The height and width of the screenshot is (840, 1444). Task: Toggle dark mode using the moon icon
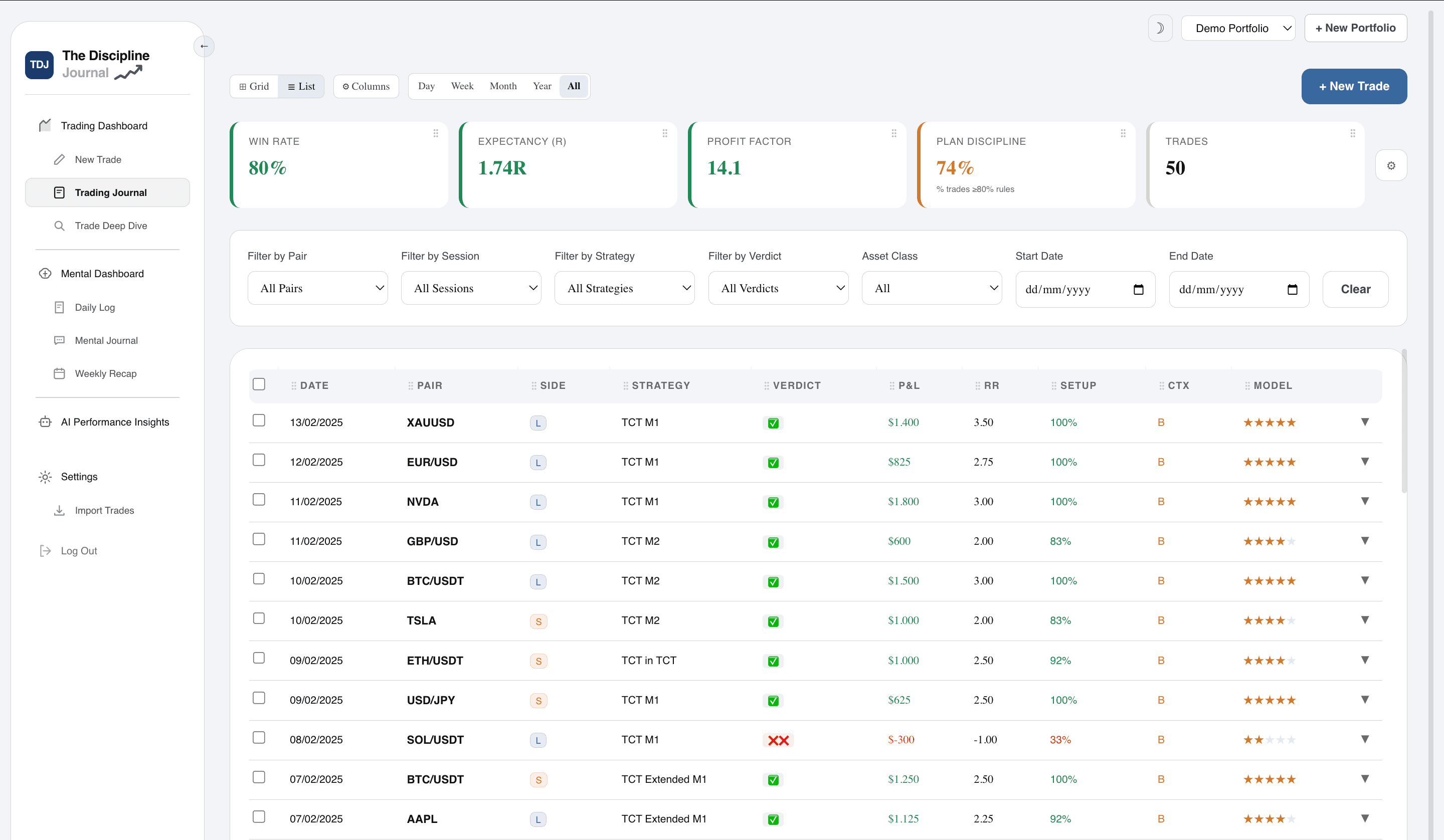tap(1160, 28)
